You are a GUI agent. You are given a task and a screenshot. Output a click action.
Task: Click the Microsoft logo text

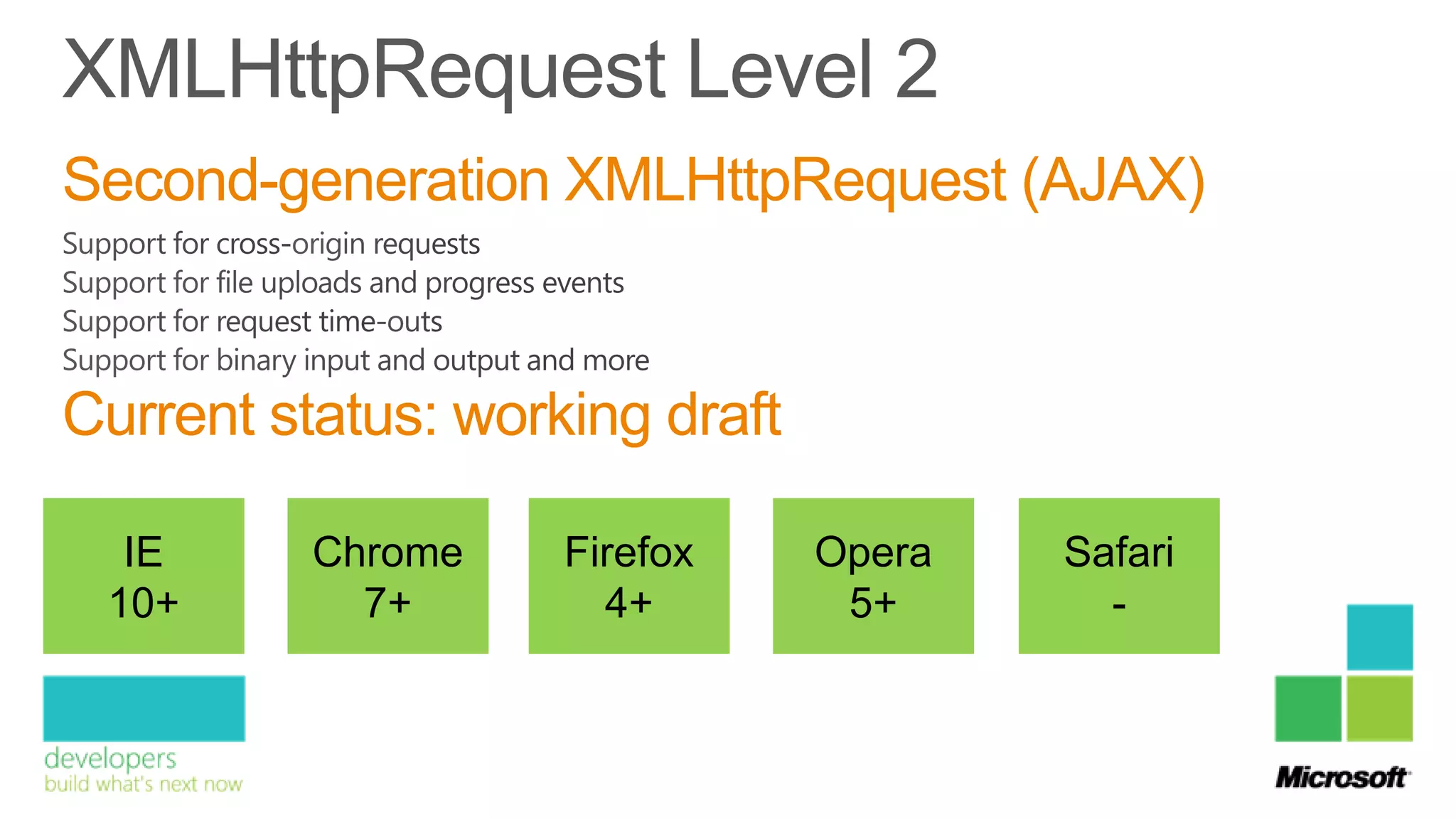(1342, 777)
